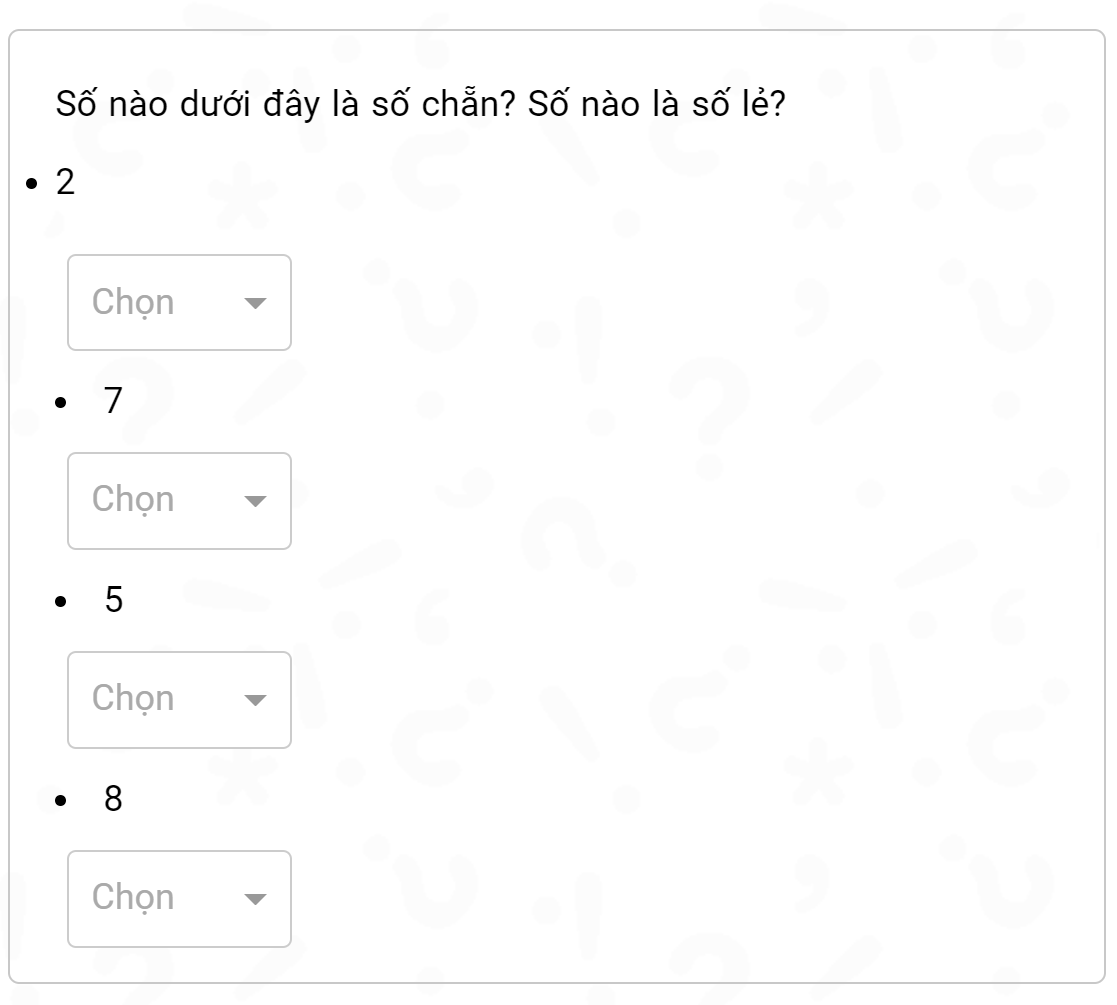This screenshot has height=1005, width=1117.
Task: Click the "Chọn" placeholder below number 7
Action: (x=133, y=500)
